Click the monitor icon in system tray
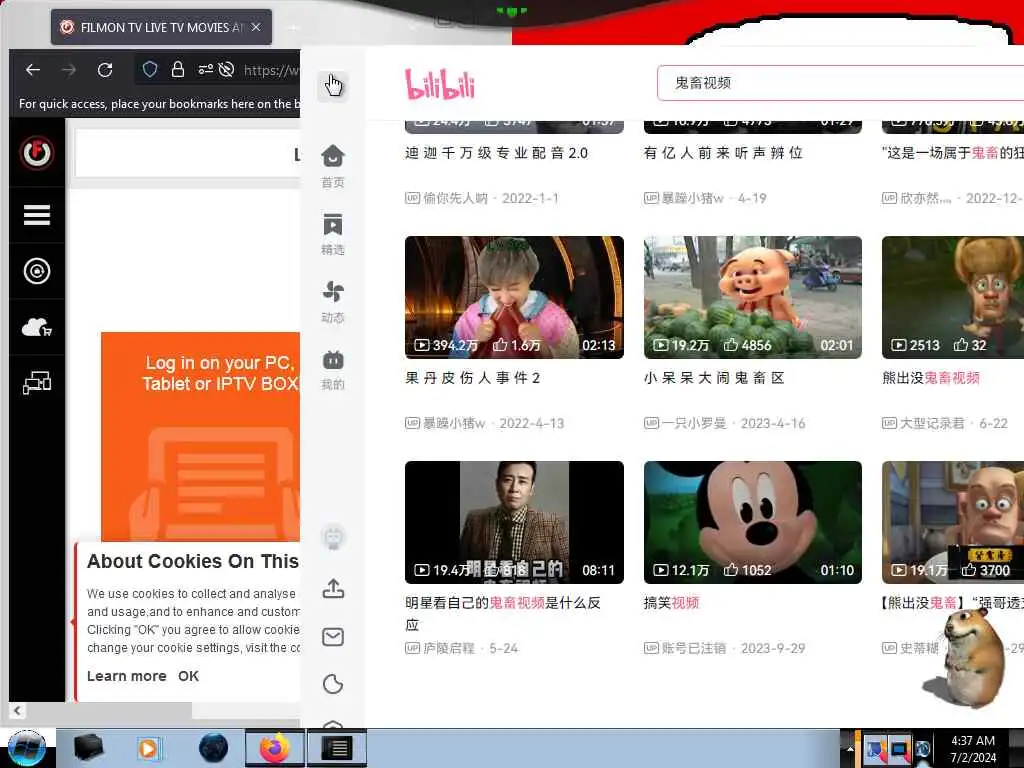This screenshot has width=1024, height=768. pyautogui.click(x=899, y=749)
